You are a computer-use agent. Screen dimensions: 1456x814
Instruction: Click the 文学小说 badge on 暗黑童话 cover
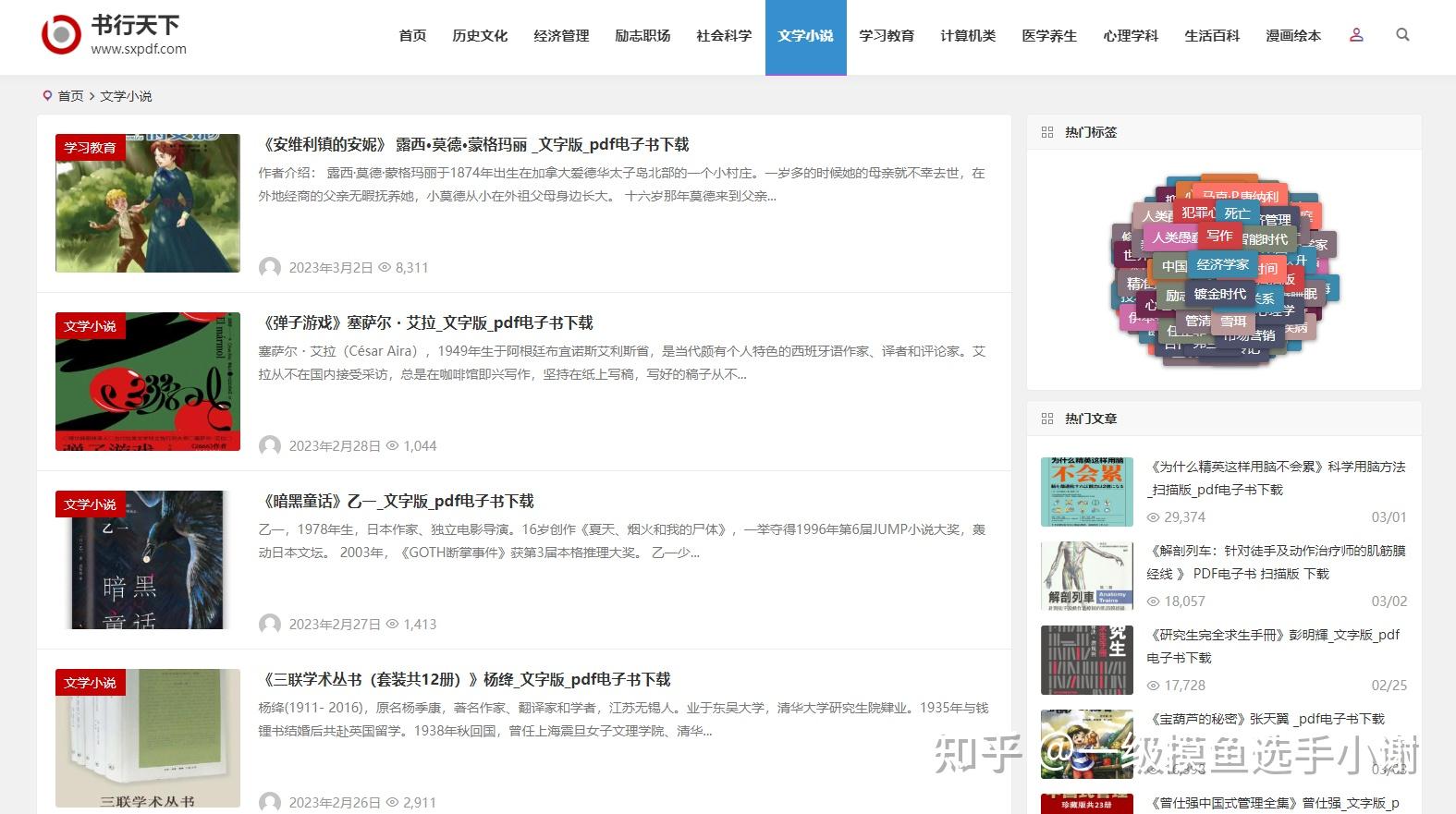(x=90, y=504)
